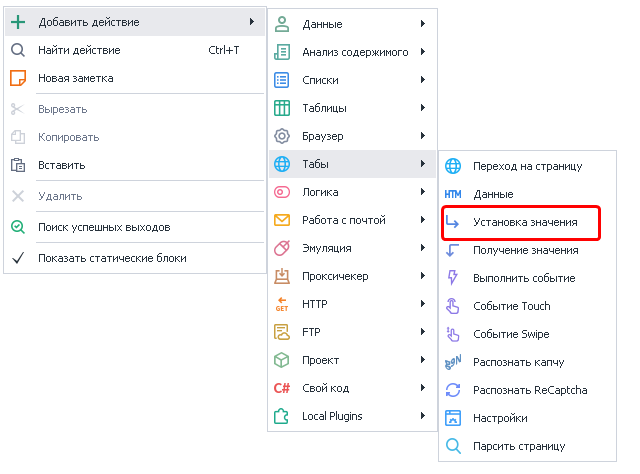Viewport: 640px width, 474px height.
Task: Click the lightning icon for Выполнить событие
Action: click(453, 278)
